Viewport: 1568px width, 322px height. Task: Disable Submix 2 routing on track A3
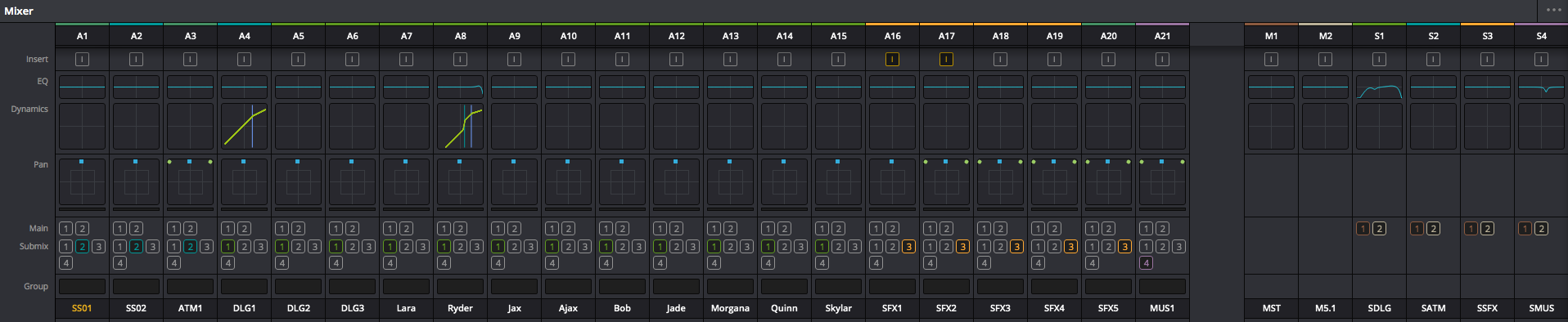click(x=190, y=246)
